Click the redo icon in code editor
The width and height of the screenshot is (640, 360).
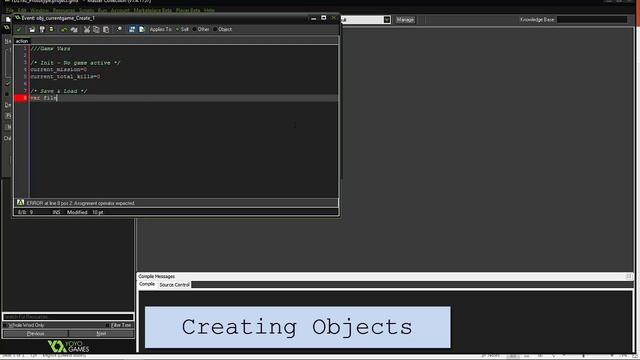[74, 29]
